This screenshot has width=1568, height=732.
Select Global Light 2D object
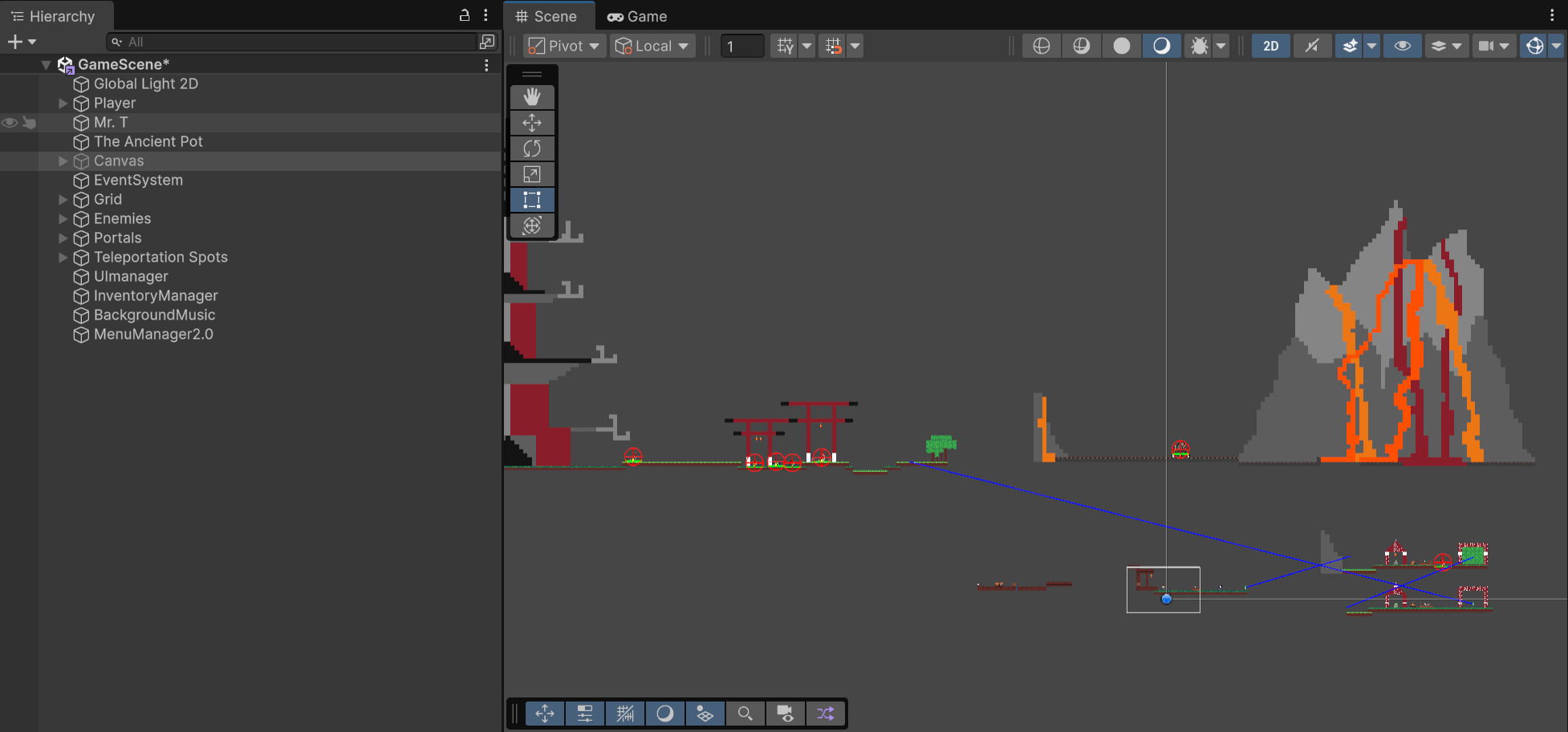pos(146,84)
